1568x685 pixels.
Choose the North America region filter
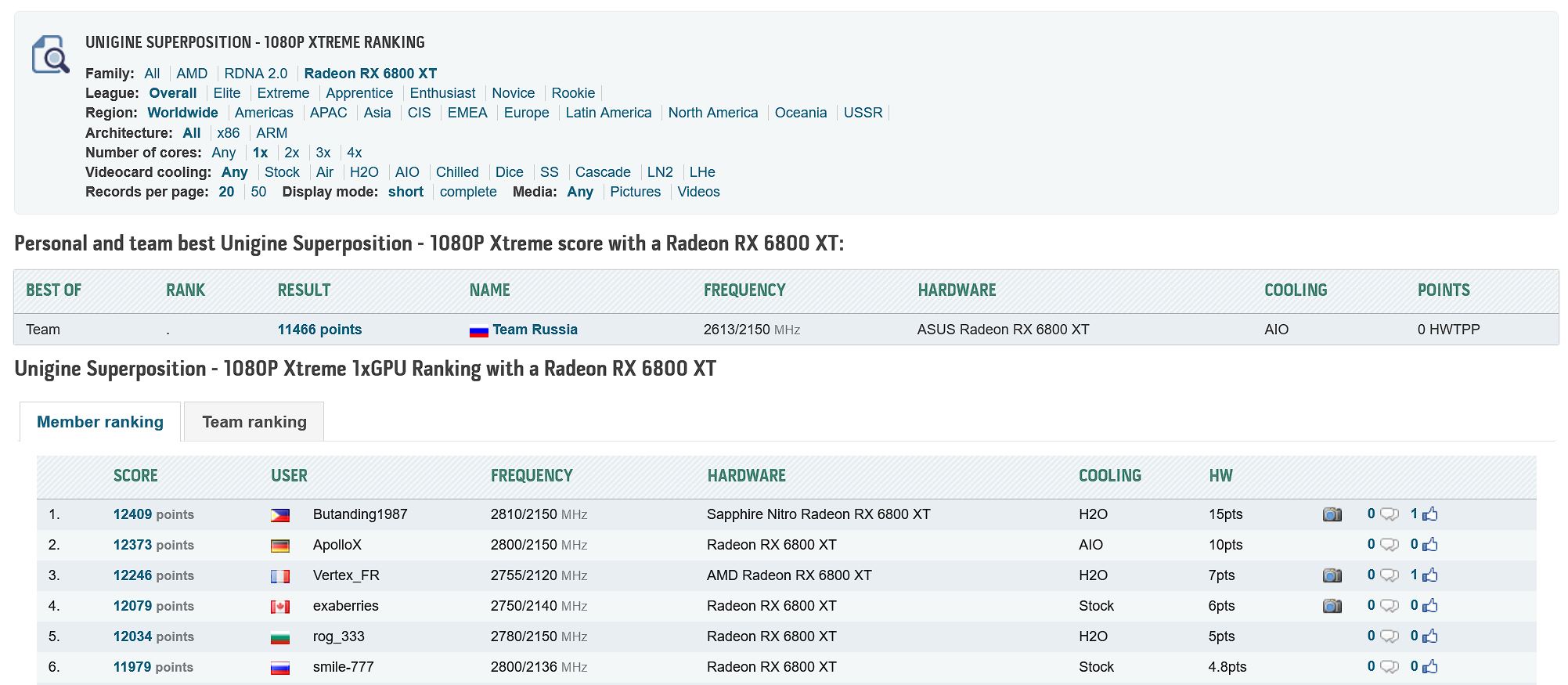[x=713, y=113]
